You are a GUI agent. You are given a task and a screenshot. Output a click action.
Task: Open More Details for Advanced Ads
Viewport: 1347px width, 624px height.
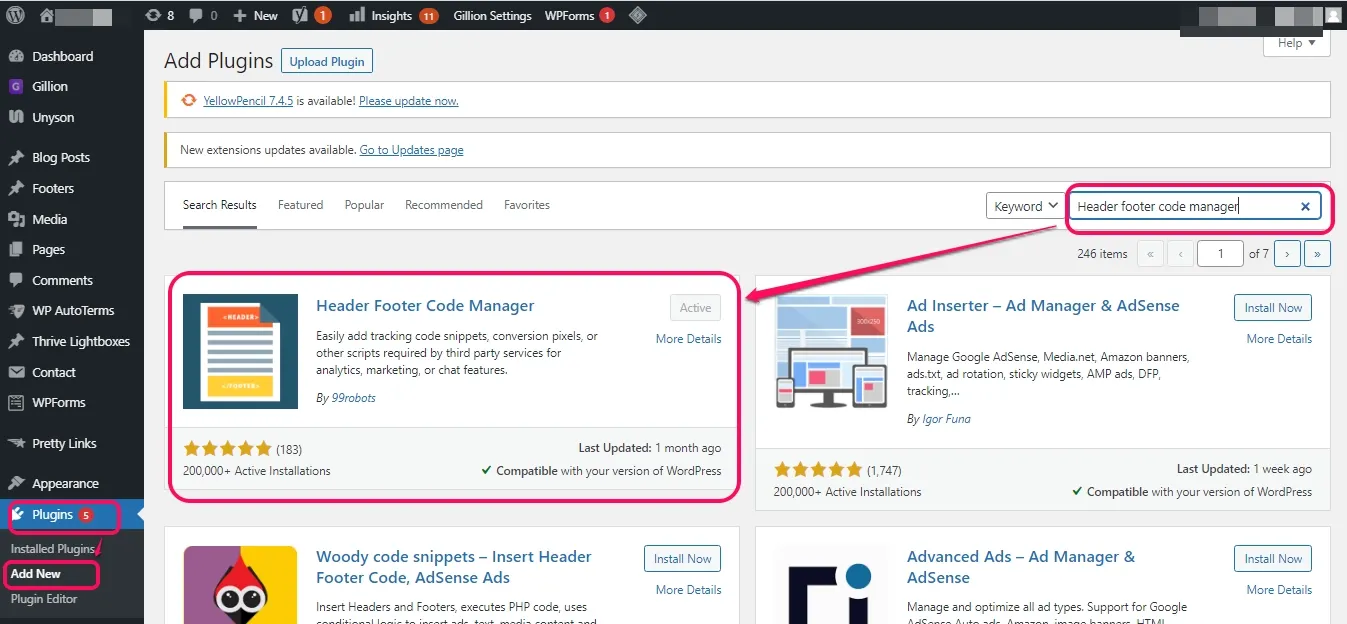point(1279,590)
